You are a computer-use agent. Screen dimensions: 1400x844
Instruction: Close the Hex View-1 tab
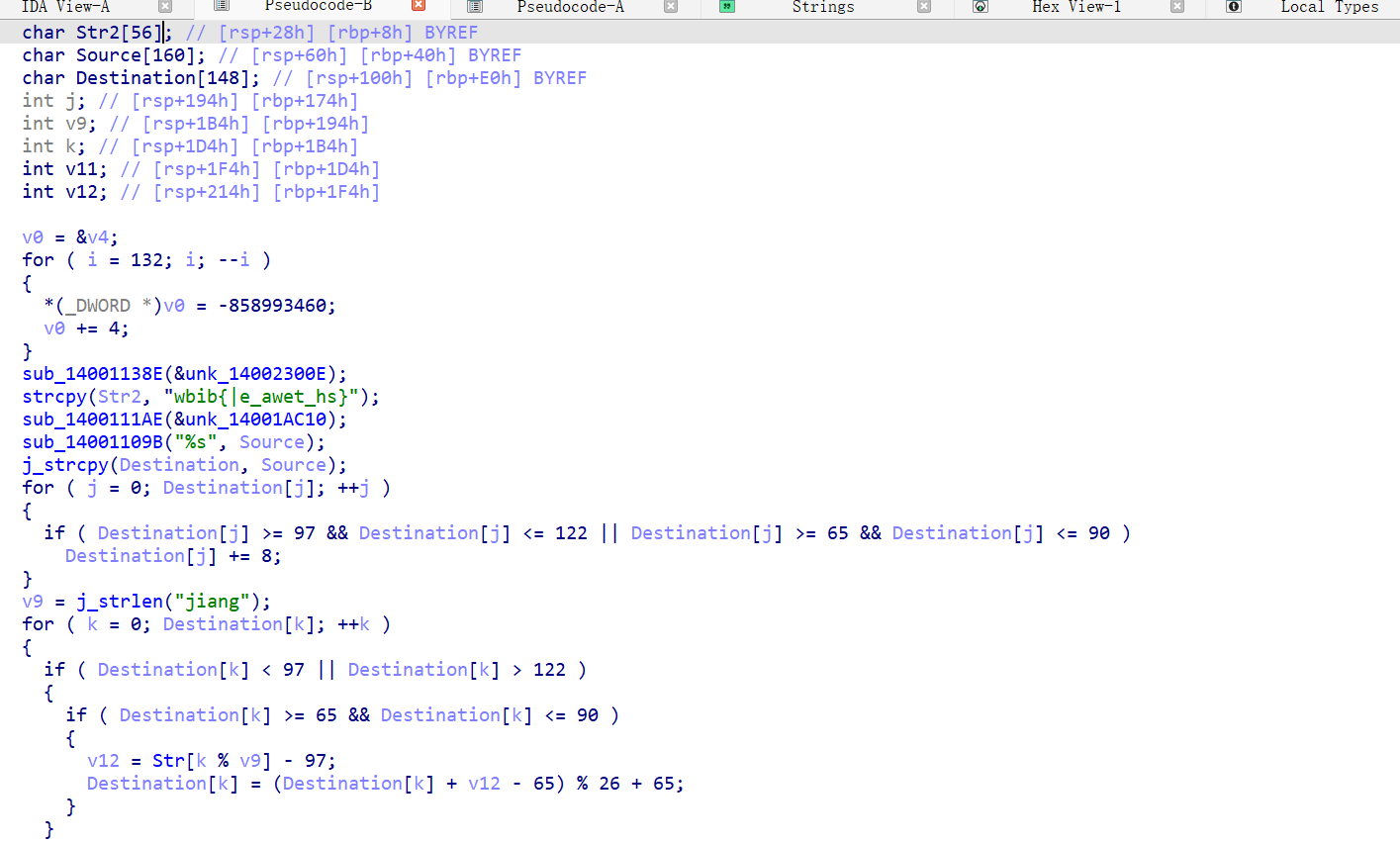tap(1177, 7)
